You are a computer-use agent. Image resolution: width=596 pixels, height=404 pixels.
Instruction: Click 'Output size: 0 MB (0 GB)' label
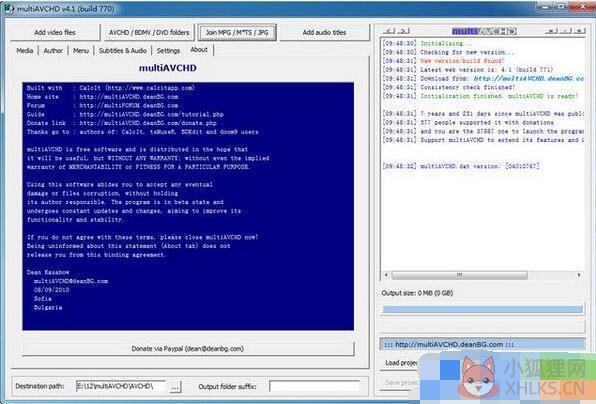pyautogui.click(x=417, y=293)
